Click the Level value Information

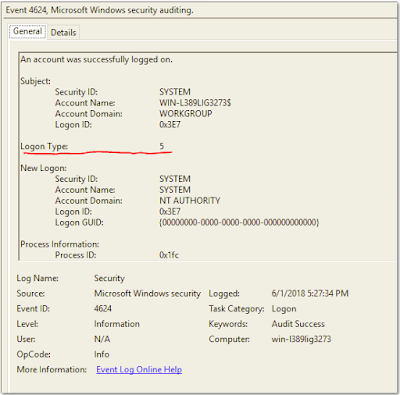click(117, 324)
